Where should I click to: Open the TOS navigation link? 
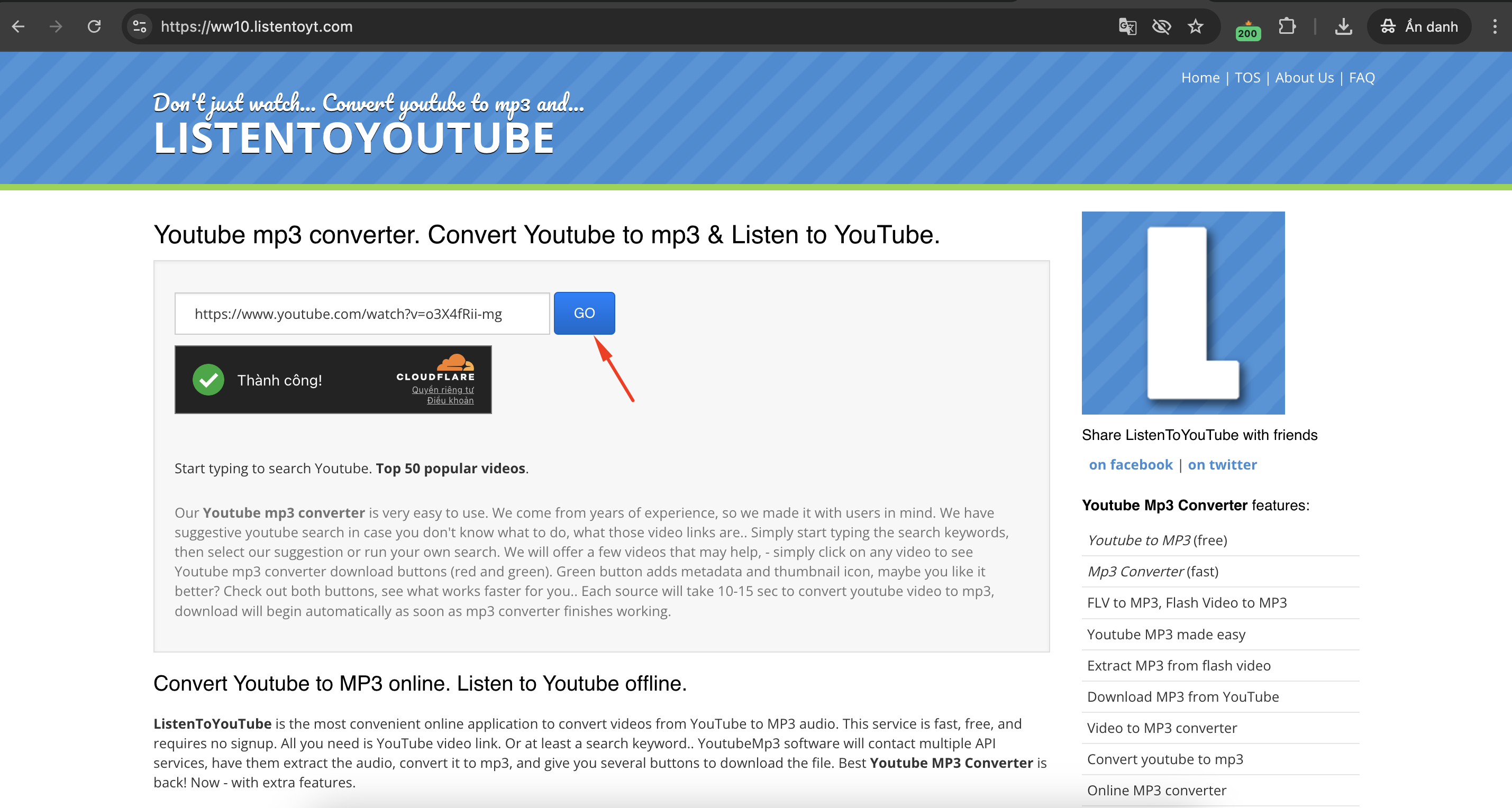click(x=1247, y=77)
